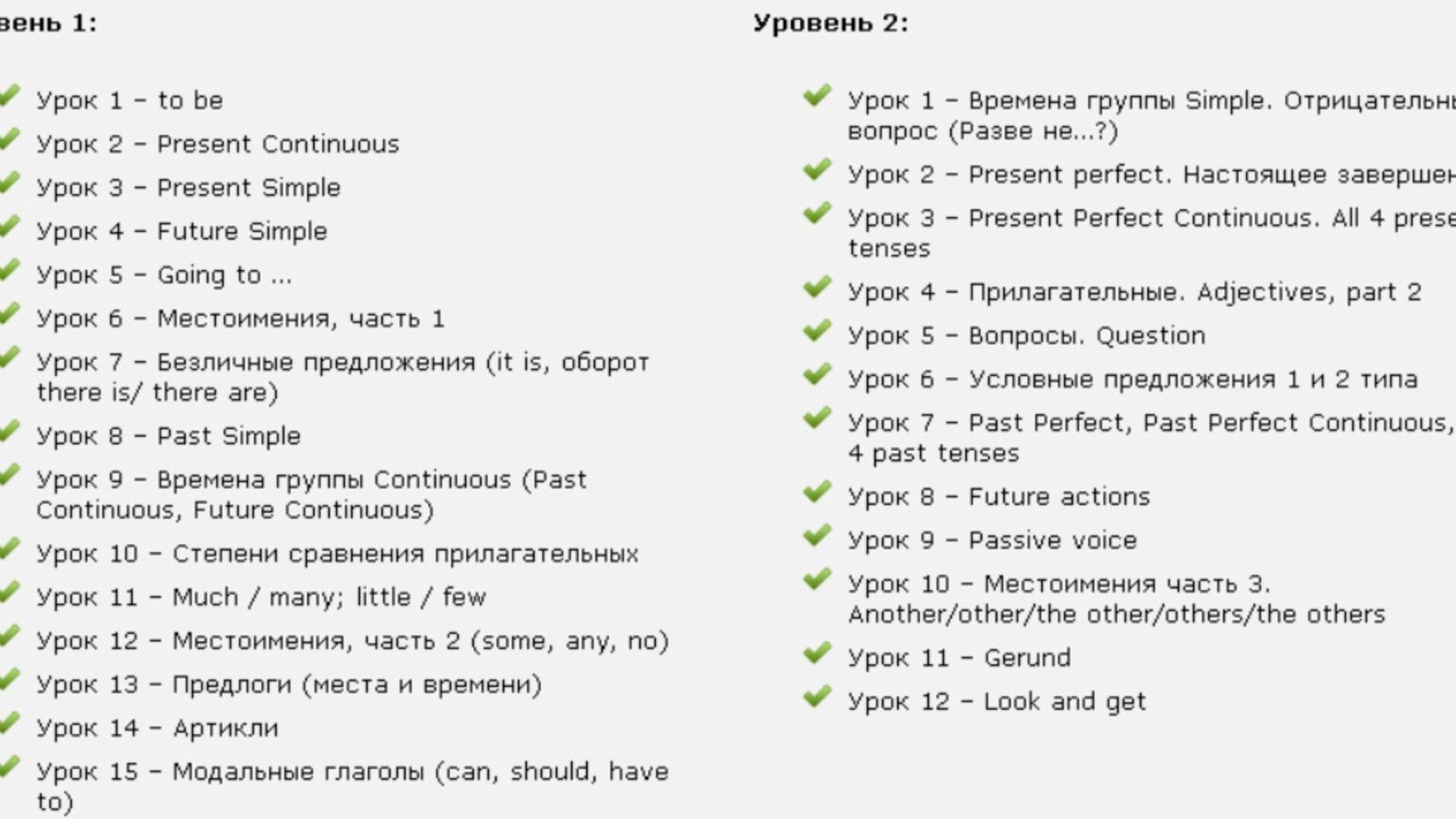Open Урок 6 – Местоимения, часть 1
Image resolution: width=1456 pixels, height=819 pixels.
pyautogui.click(x=240, y=318)
